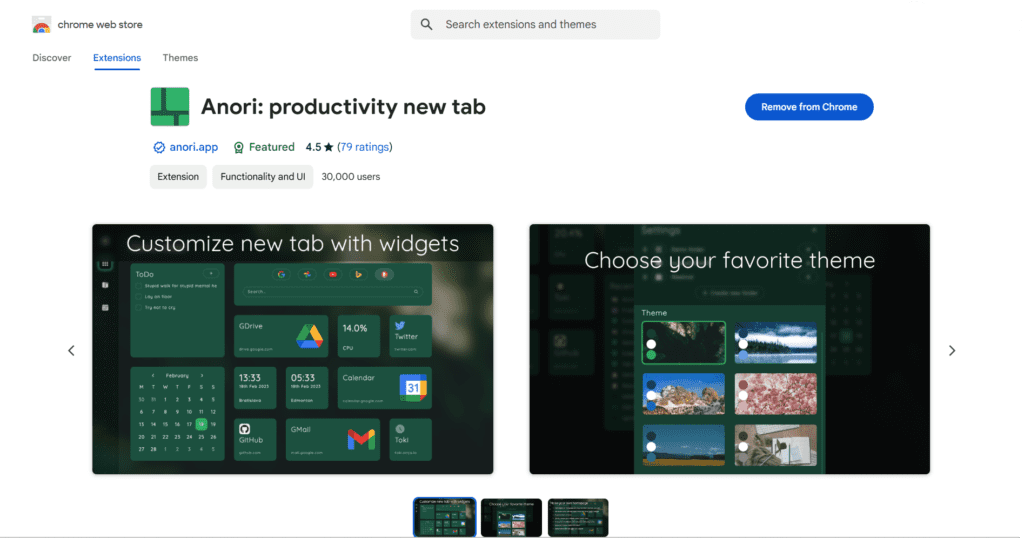Click the Google Drive icon in the screenshot

310,336
